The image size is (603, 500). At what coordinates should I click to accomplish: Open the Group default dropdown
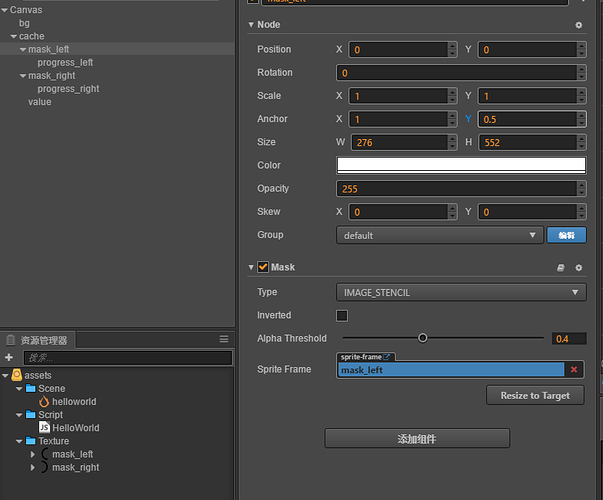[440, 235]
